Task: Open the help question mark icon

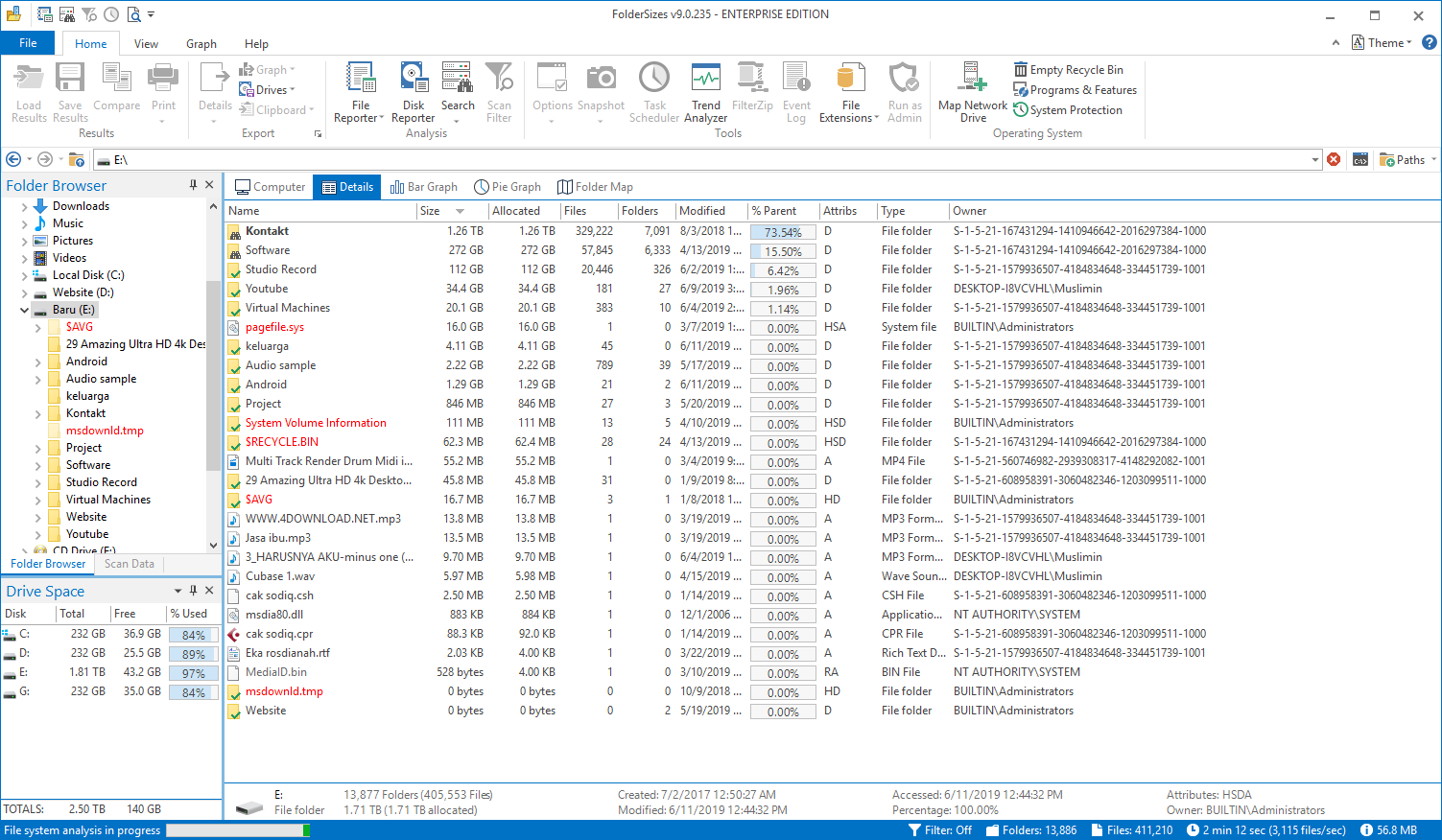Action: 1429,42
